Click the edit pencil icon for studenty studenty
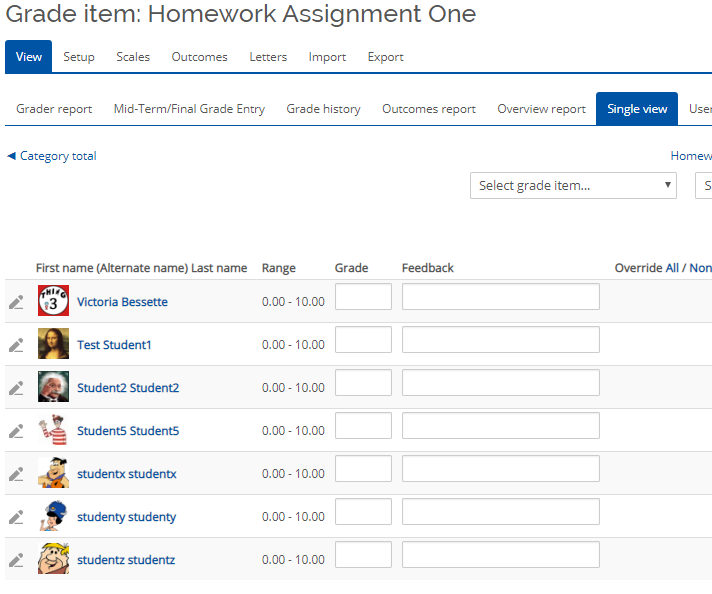The image size is (712, 594). point(16,517)
